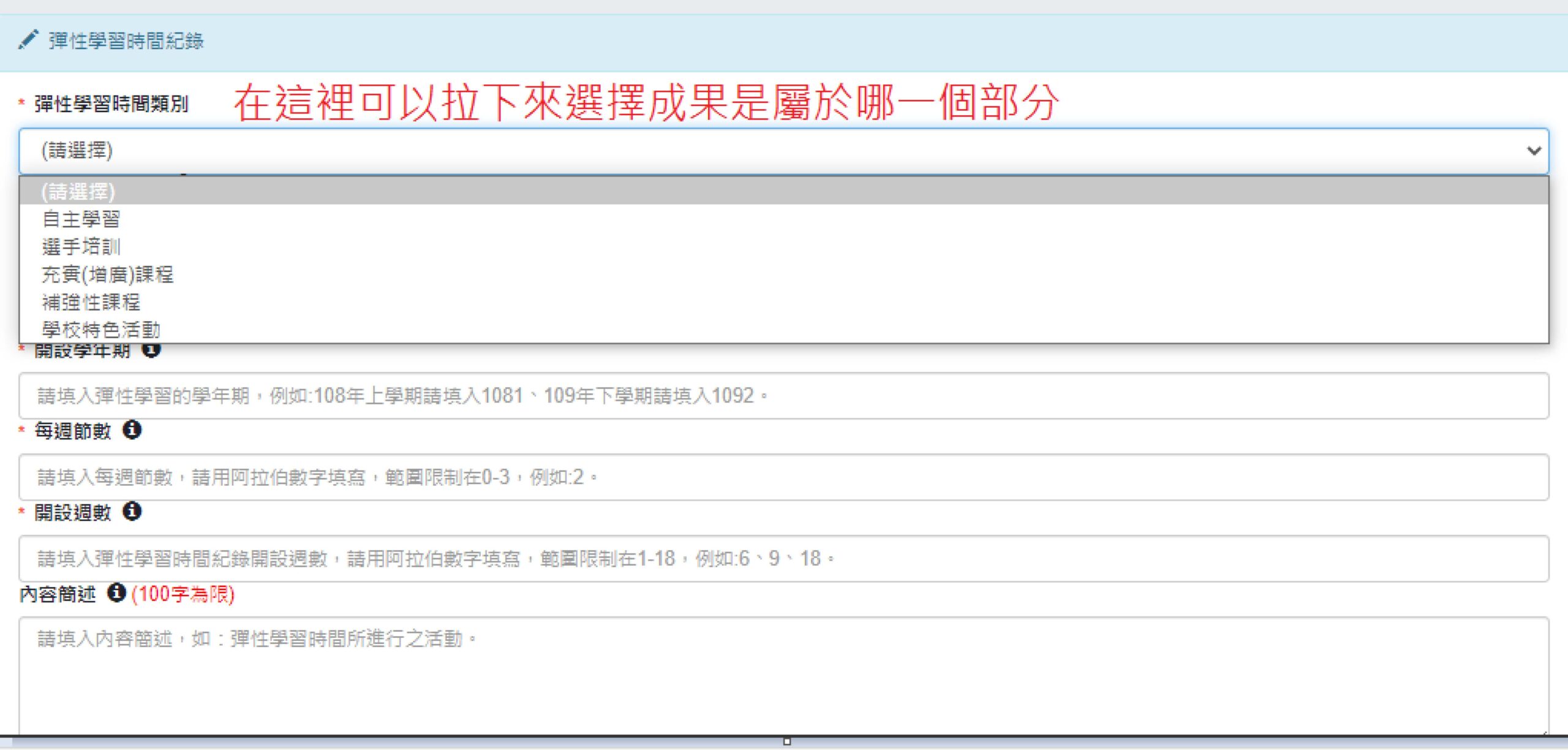1568x750 pixels.
Task: Click the info icon beside 開設週數
Action: pos(132,512)
